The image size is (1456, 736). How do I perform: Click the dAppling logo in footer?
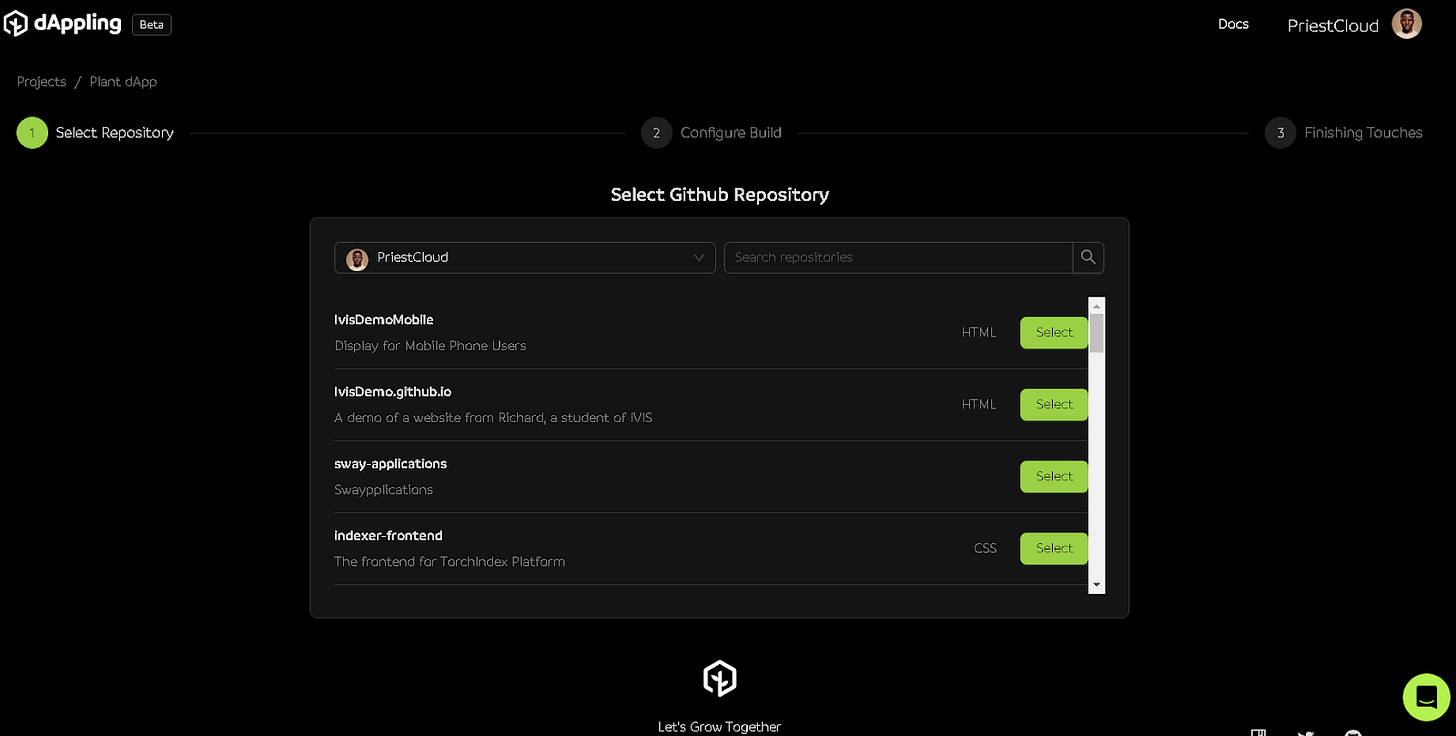click(720, 678)
